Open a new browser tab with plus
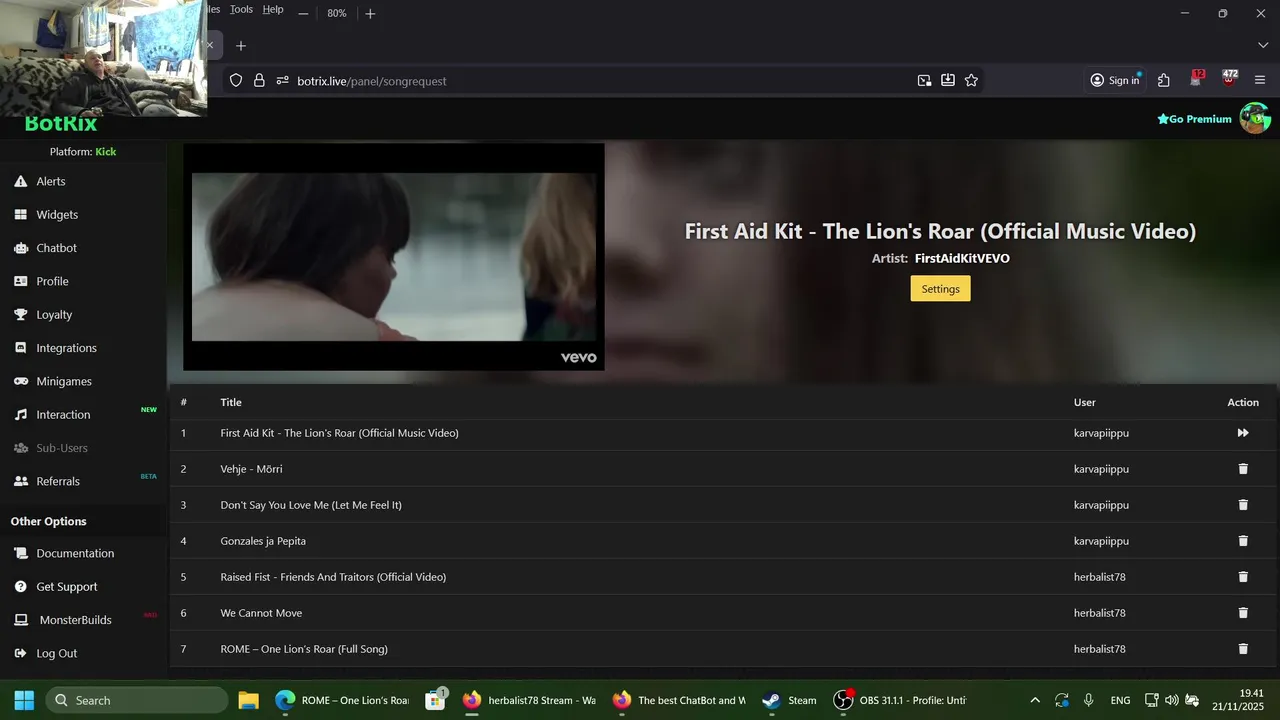 [241, 46]
